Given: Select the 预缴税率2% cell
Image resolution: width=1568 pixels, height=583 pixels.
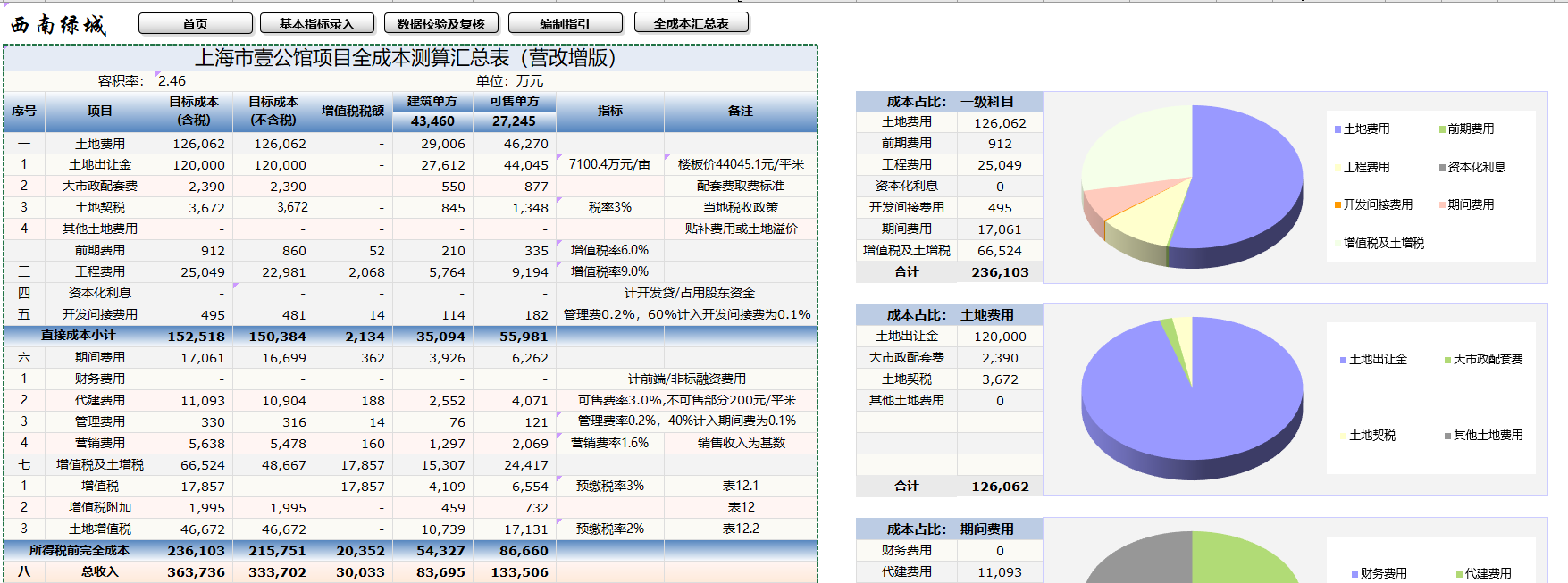Looking at the screenshot, I should [610, 529].
